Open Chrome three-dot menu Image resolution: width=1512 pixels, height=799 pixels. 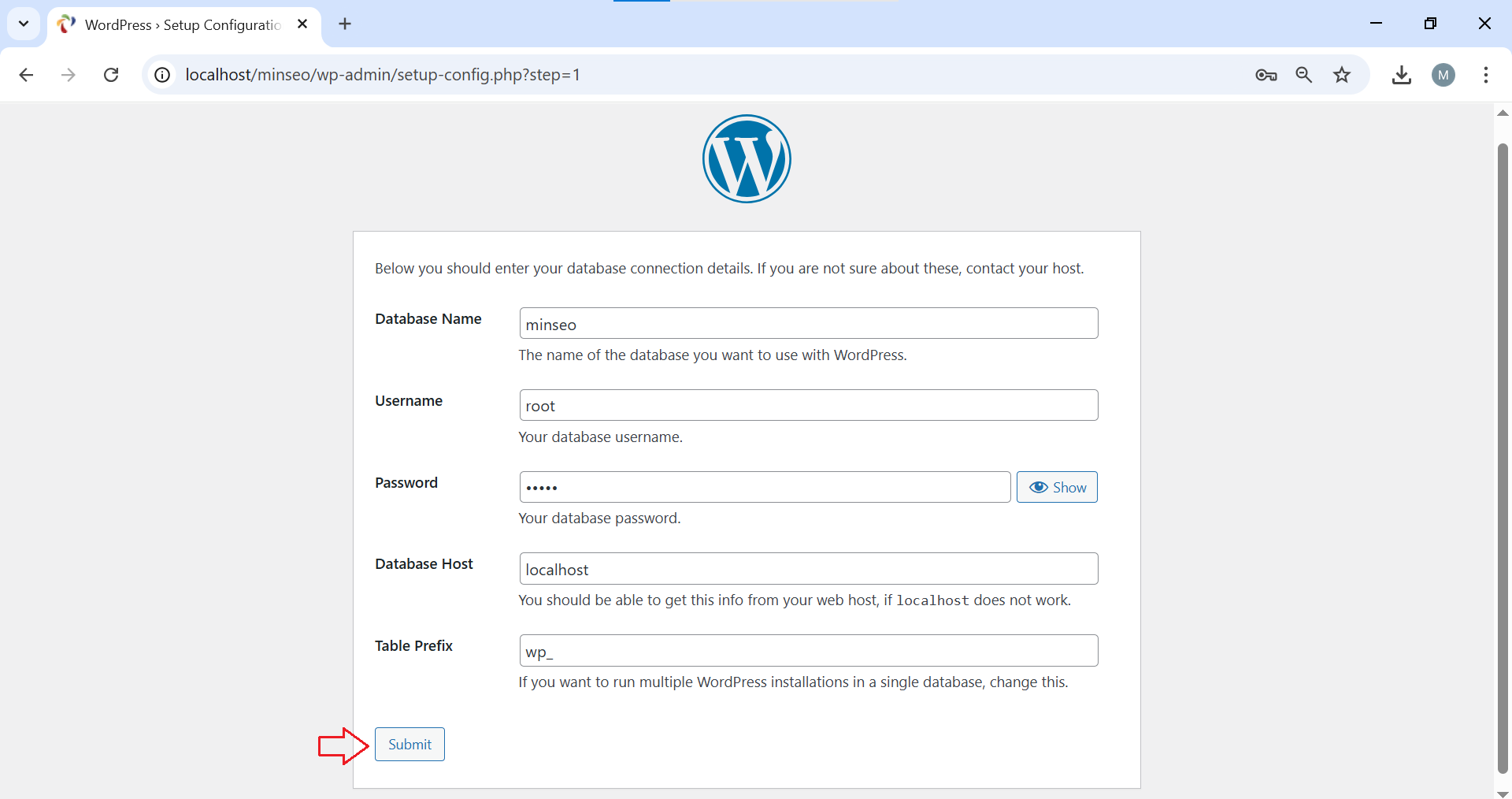pyautogui.click(x=1485, y=75)
